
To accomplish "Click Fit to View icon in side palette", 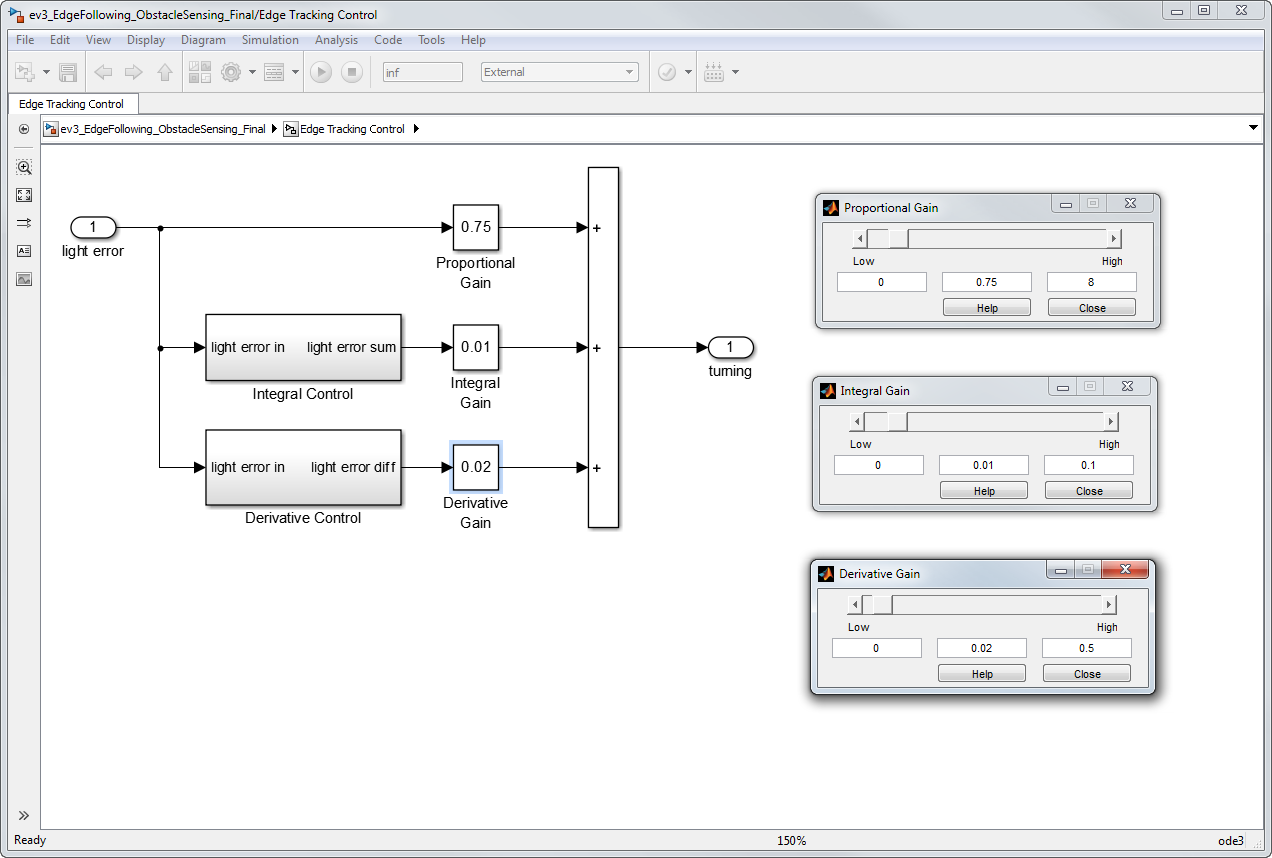I will click(24, 195).
